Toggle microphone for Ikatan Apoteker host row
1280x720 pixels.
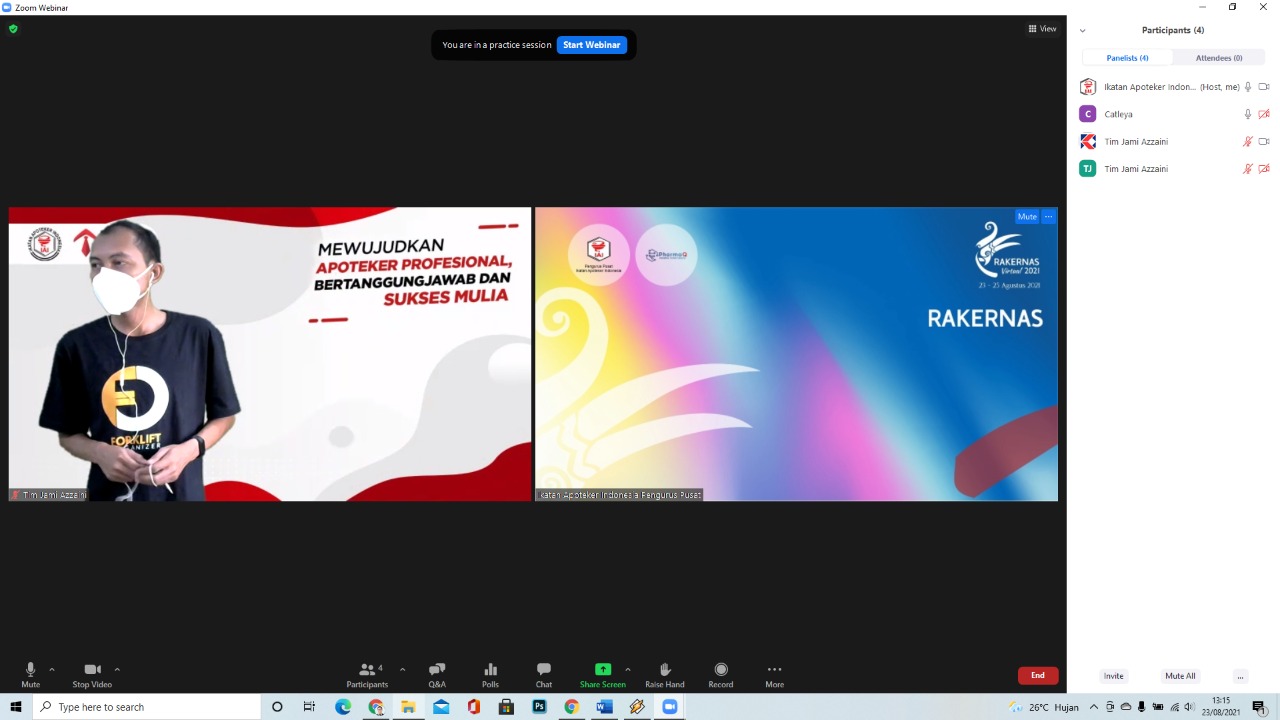[x=1248, y=87]
